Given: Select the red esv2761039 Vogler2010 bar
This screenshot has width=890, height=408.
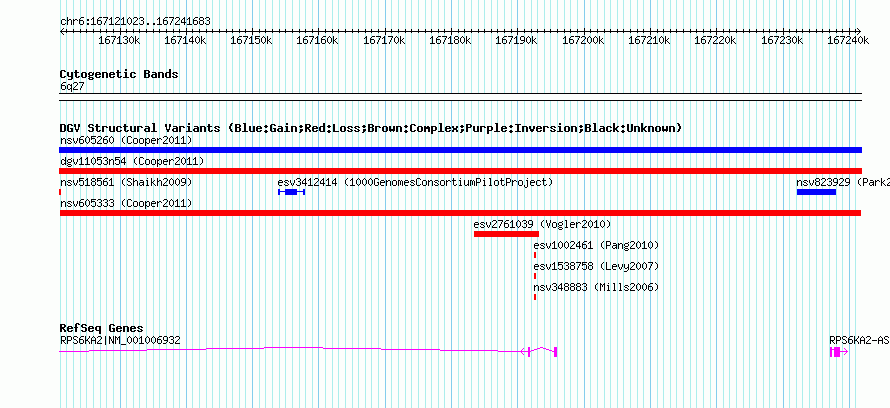Looking at the screenshot, I should point(506,234).
